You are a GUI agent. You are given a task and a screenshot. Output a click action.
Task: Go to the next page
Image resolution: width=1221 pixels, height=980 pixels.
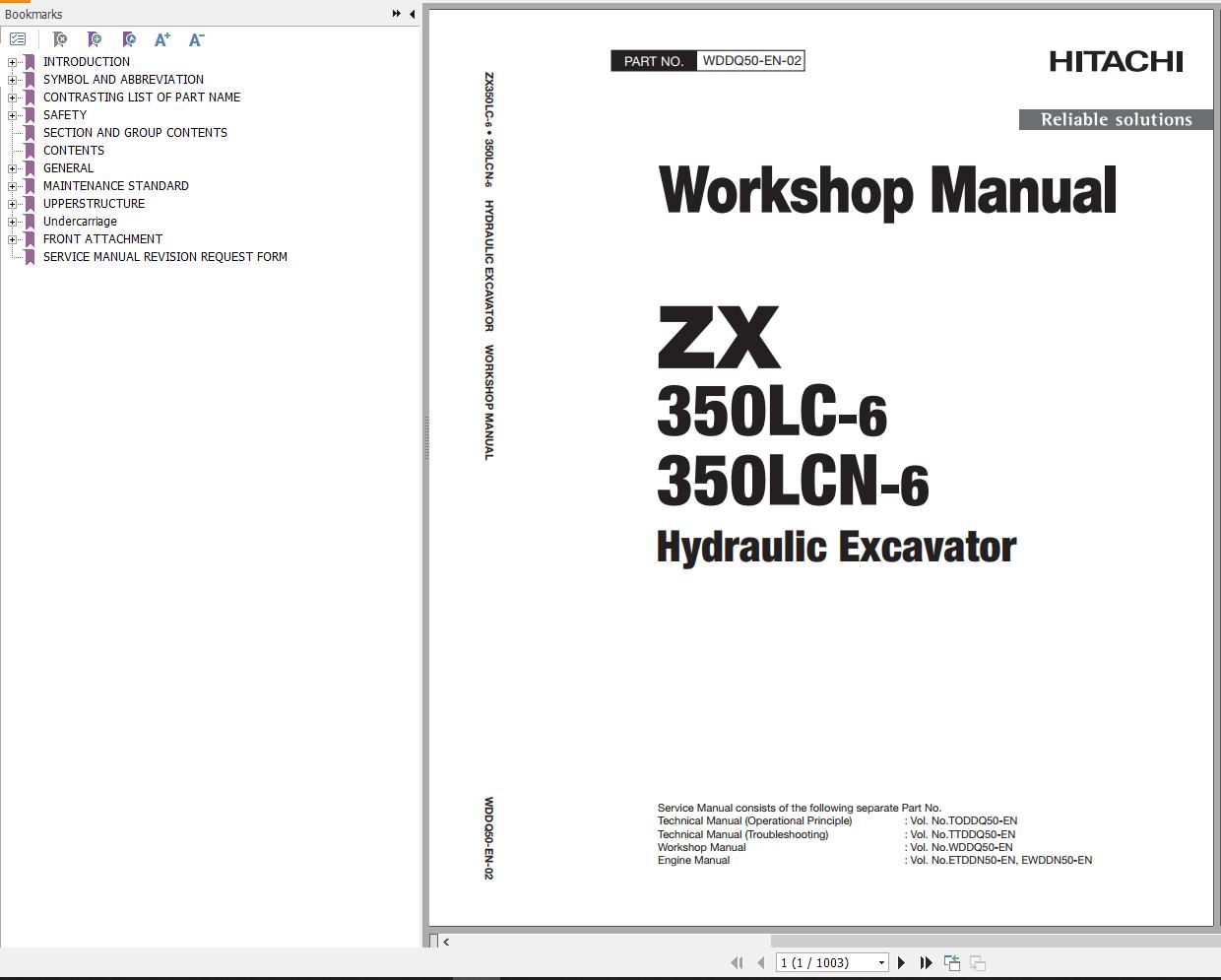tap(901, 962)
